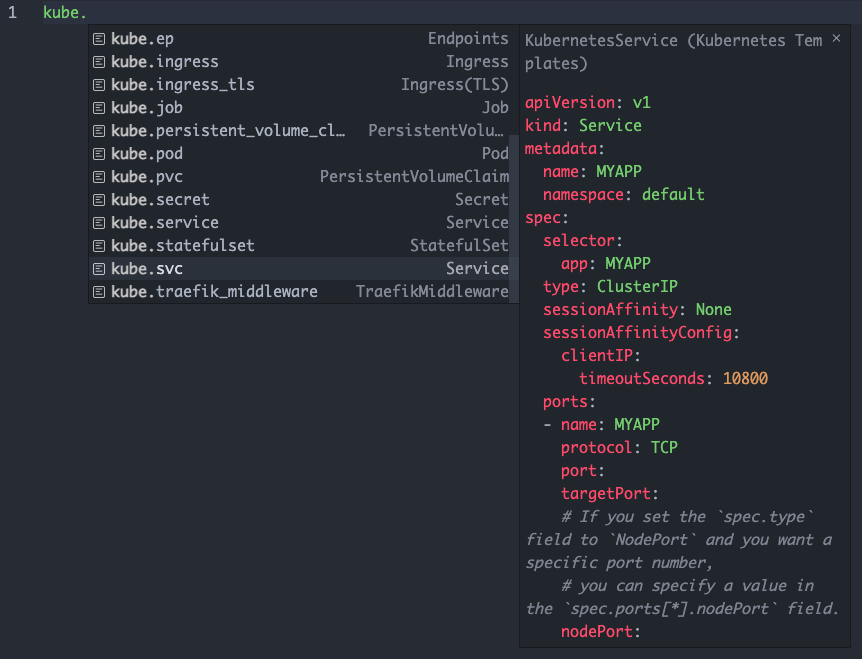Image resolution: width=862 pixels, height=659 pixels.
Task: Click the snippet icon next to kube.pod
Action: pos(97,153)
